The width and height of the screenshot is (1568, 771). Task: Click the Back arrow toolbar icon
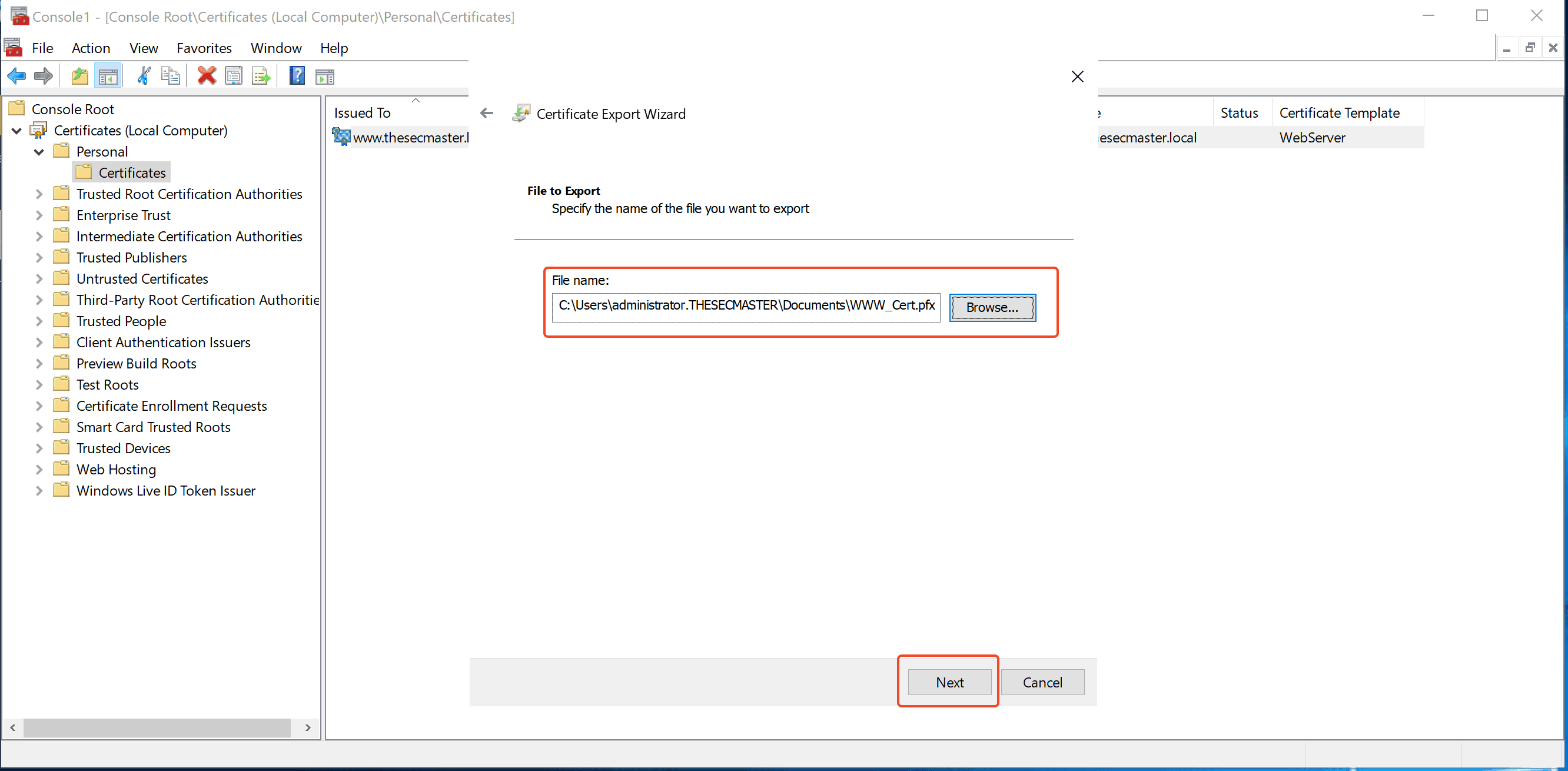pyautogui.click(x=16, y=76)
